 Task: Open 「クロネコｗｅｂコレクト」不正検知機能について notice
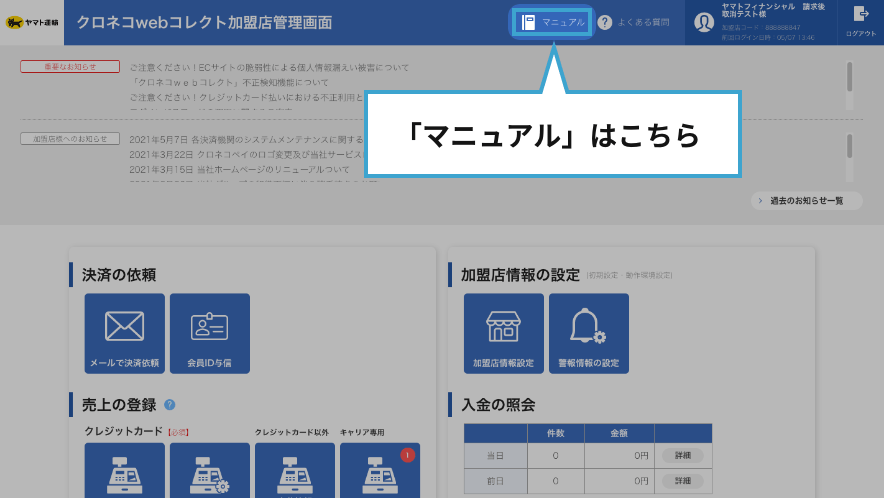[229, 82]
